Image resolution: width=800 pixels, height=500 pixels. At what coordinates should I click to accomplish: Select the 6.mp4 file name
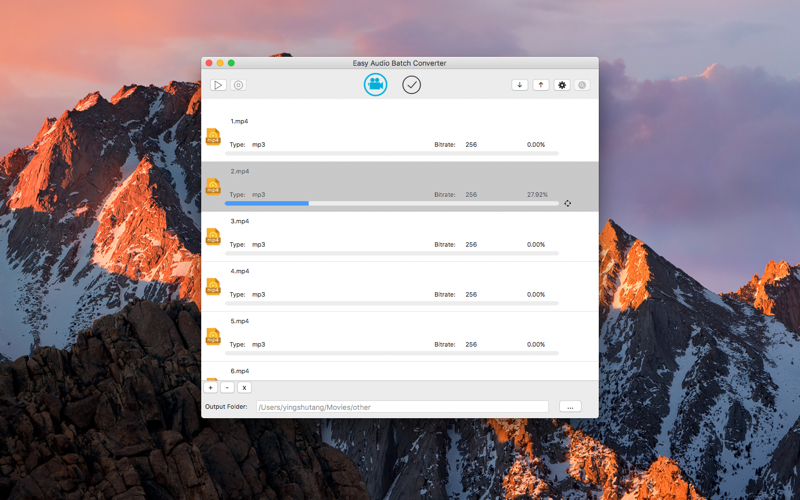click(x=240, y=371)
